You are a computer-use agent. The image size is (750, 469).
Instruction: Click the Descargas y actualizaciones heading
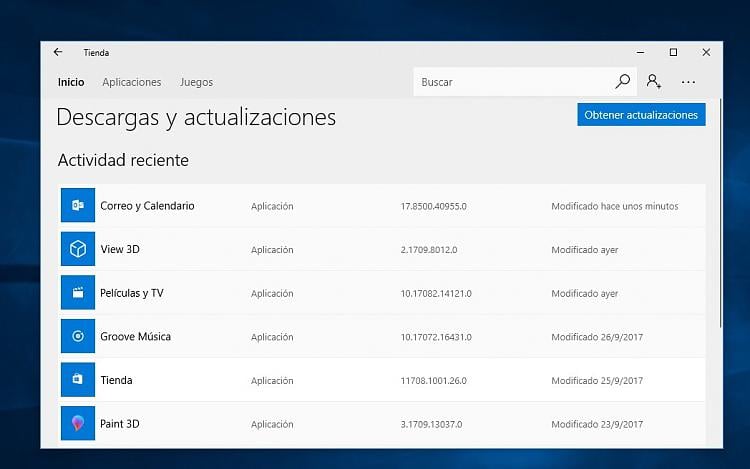click(x=196, y=118)
